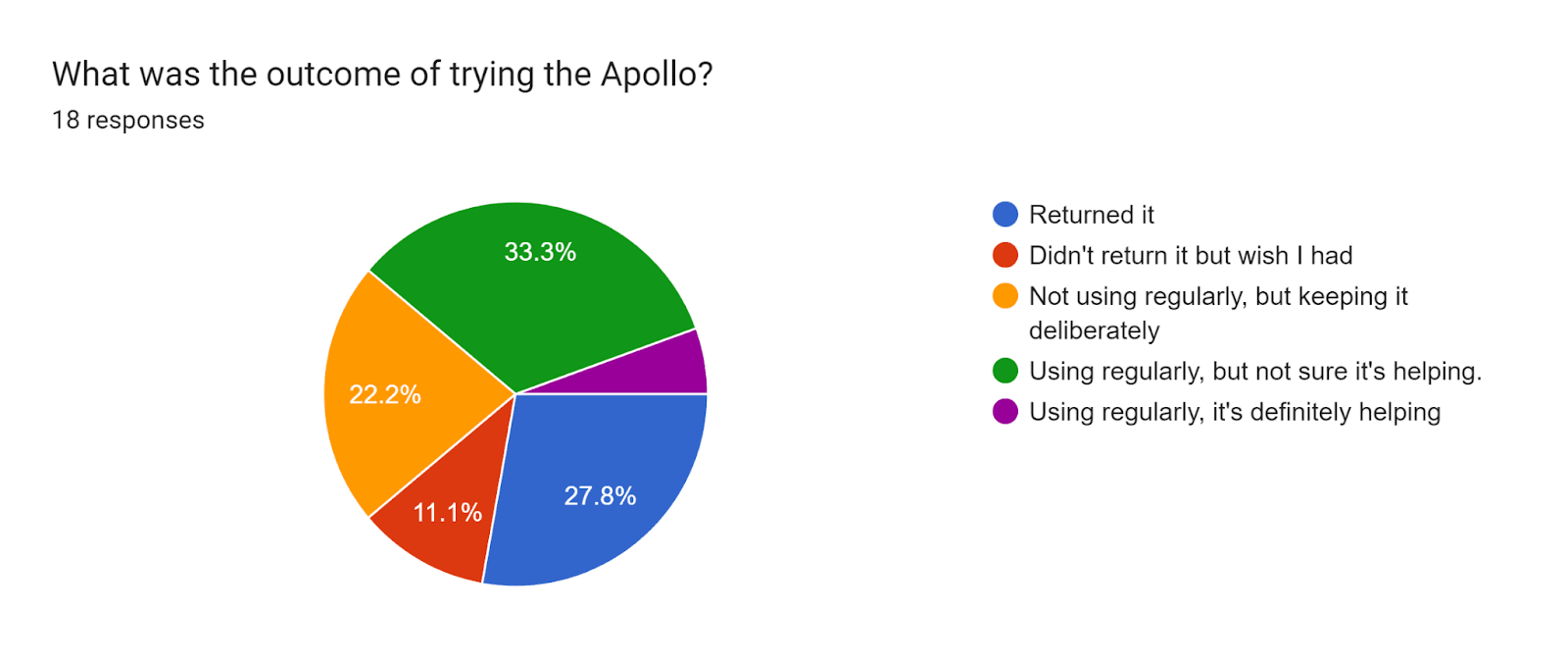Click the 33.3% percentage label

540,252
